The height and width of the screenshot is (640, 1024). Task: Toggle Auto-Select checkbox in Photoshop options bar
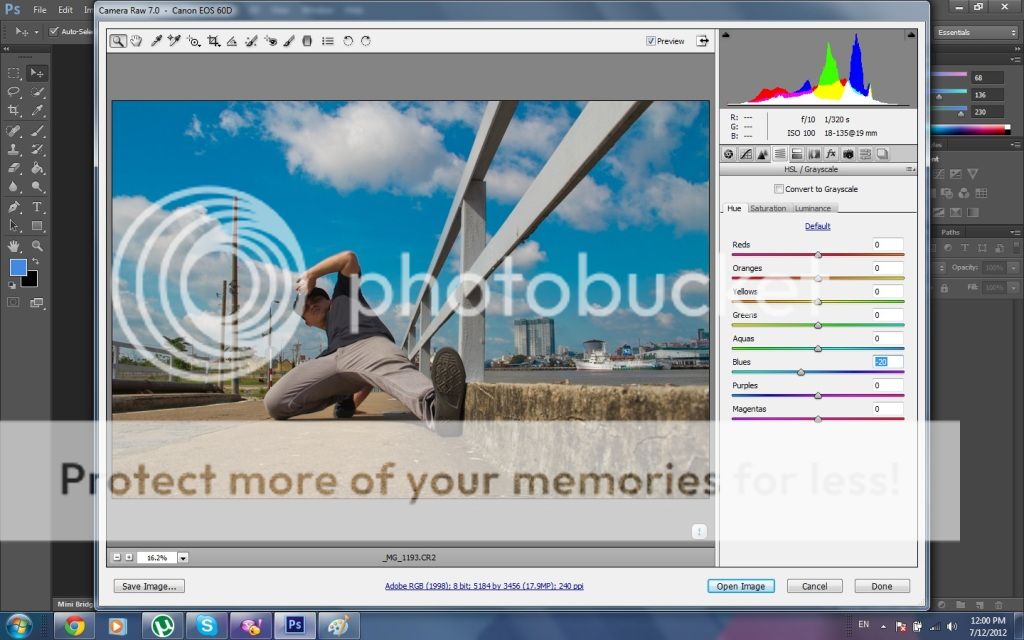click(54, 31)
